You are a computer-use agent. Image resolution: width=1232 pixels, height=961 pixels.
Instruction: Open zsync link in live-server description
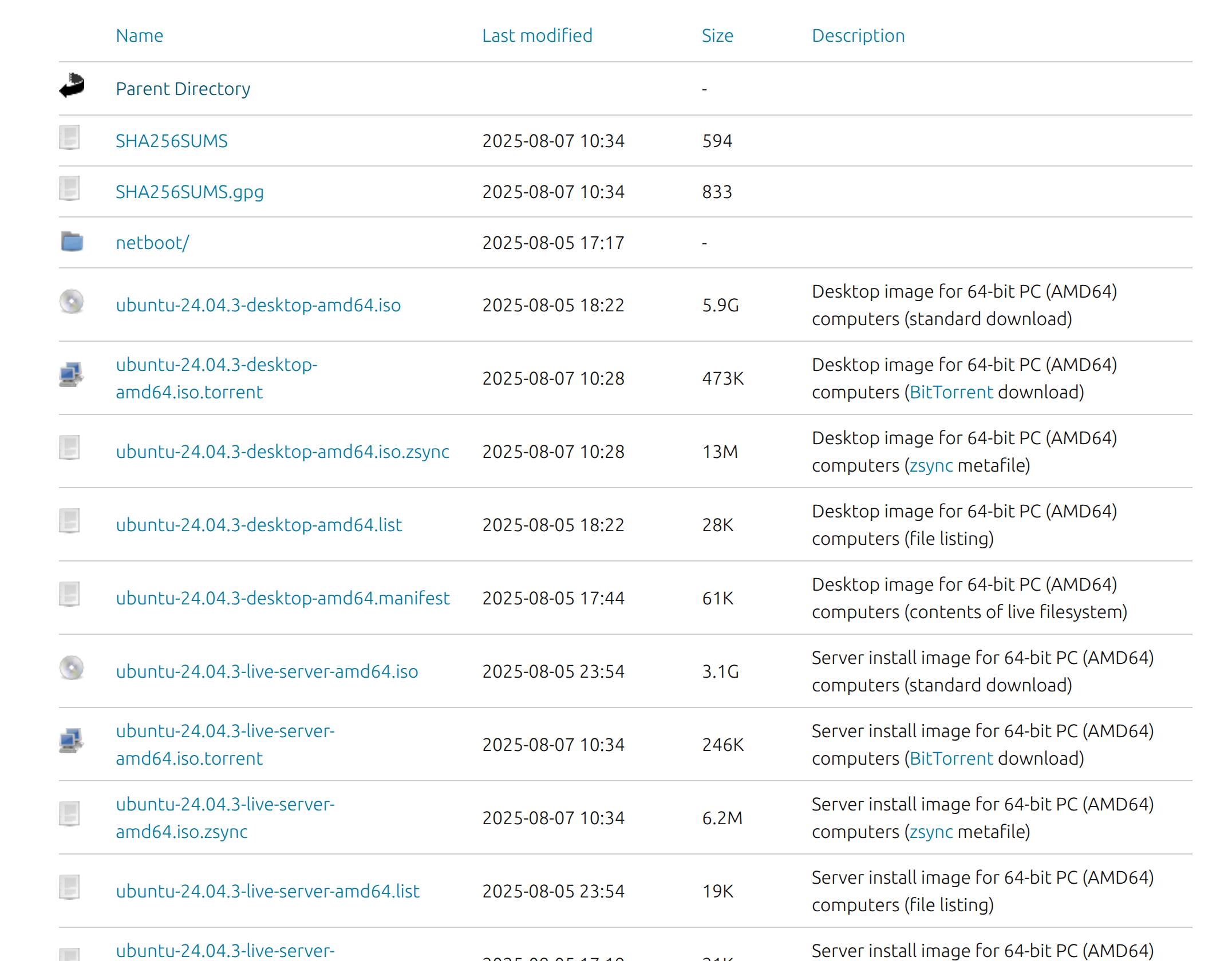[x=931, y=832]
